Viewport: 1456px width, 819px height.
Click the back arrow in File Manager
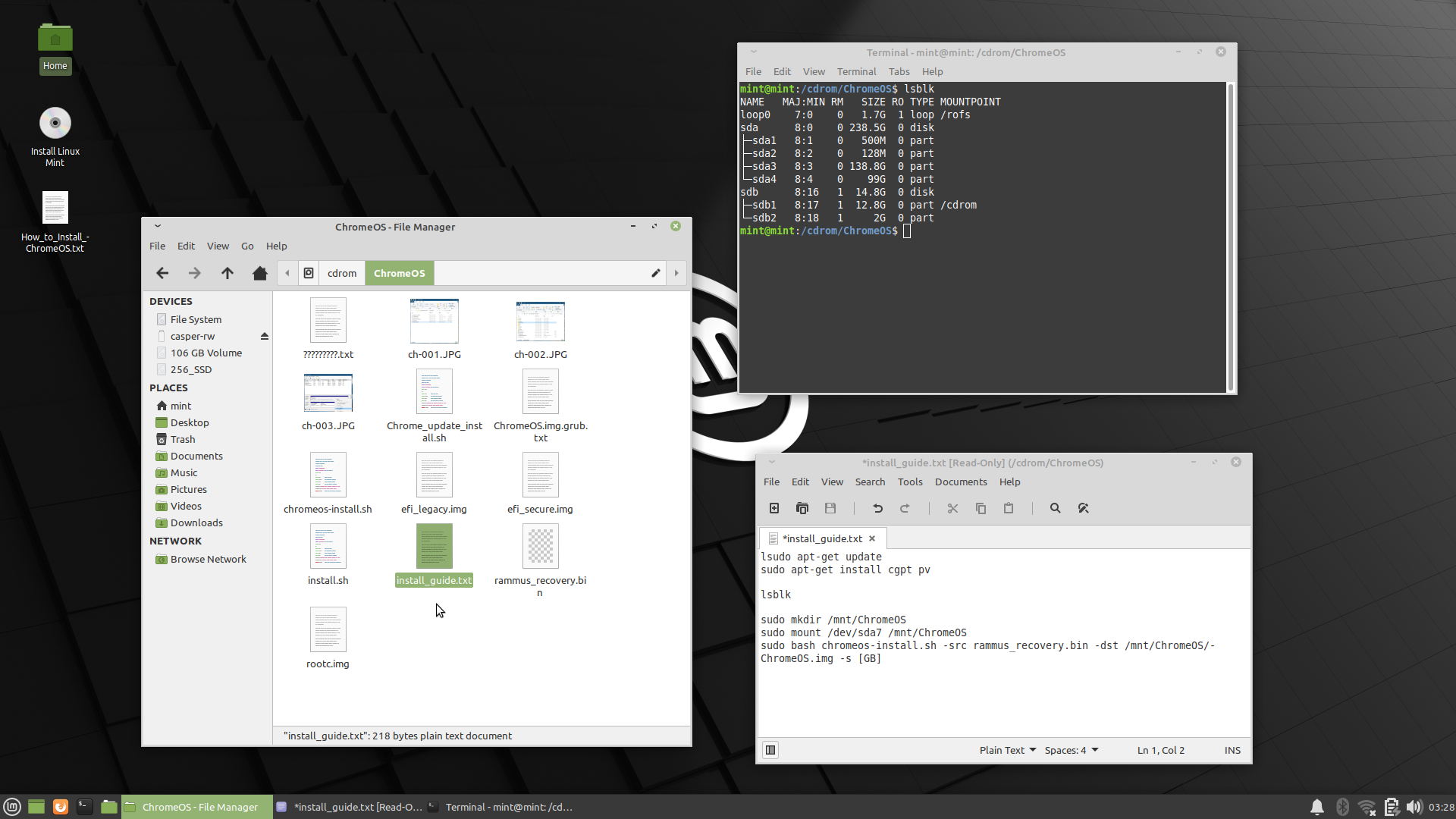coord(162,273)
